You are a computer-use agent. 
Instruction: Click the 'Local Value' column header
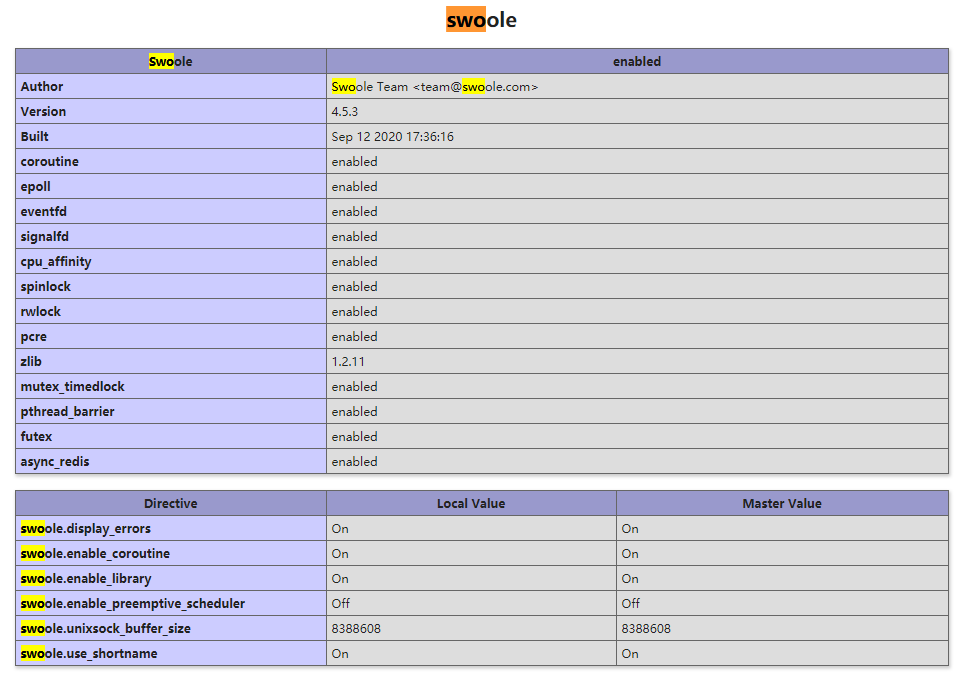471,503
